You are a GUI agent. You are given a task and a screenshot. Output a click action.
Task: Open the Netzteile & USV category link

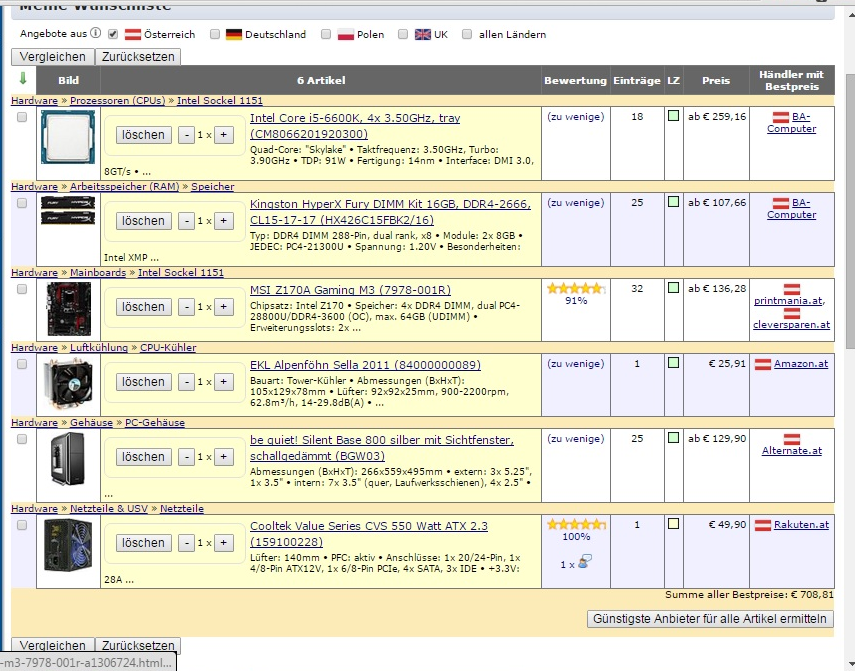[x=109, y=509]
